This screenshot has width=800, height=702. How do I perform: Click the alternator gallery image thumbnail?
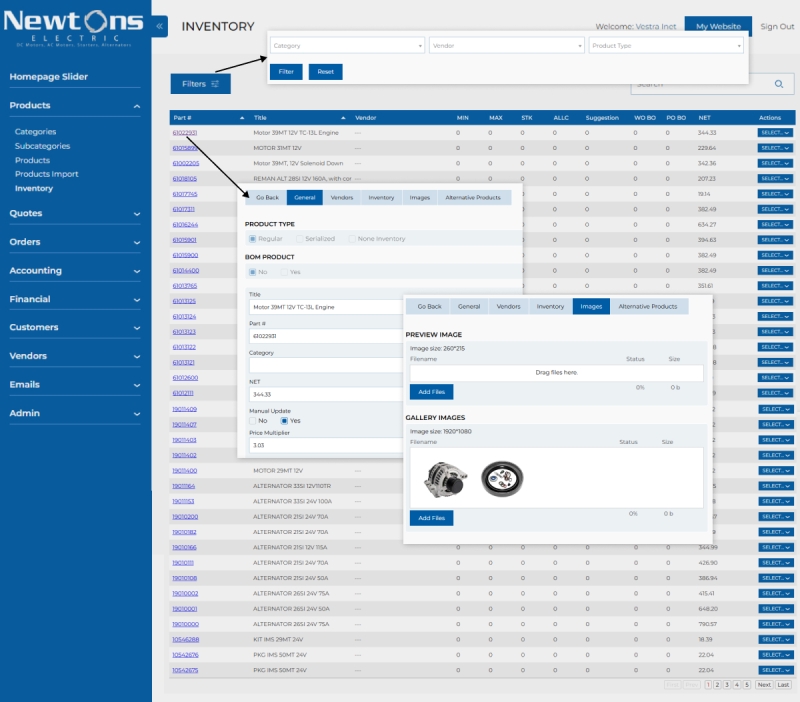click(x=441, y=477)
